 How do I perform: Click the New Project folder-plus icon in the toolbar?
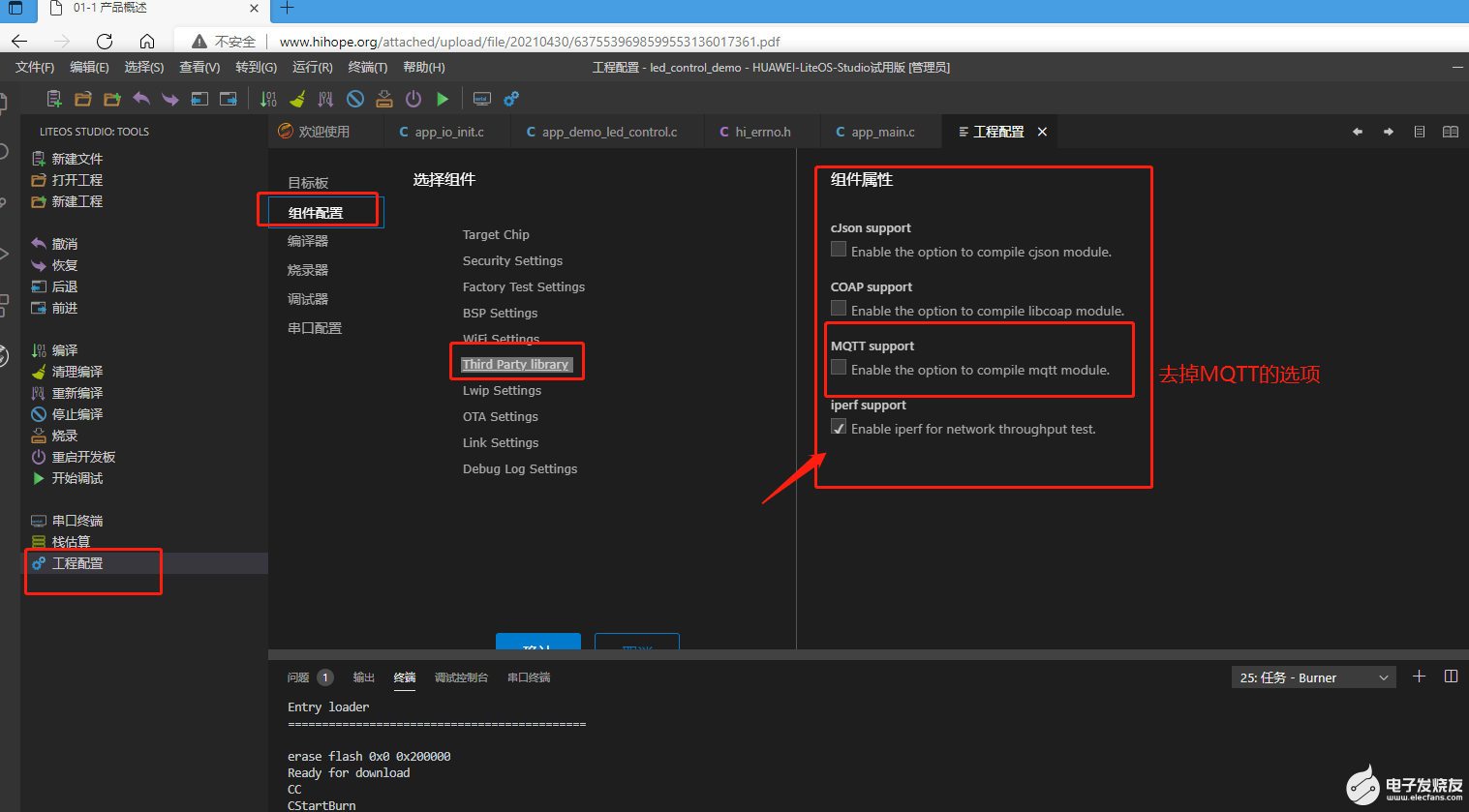112,99
